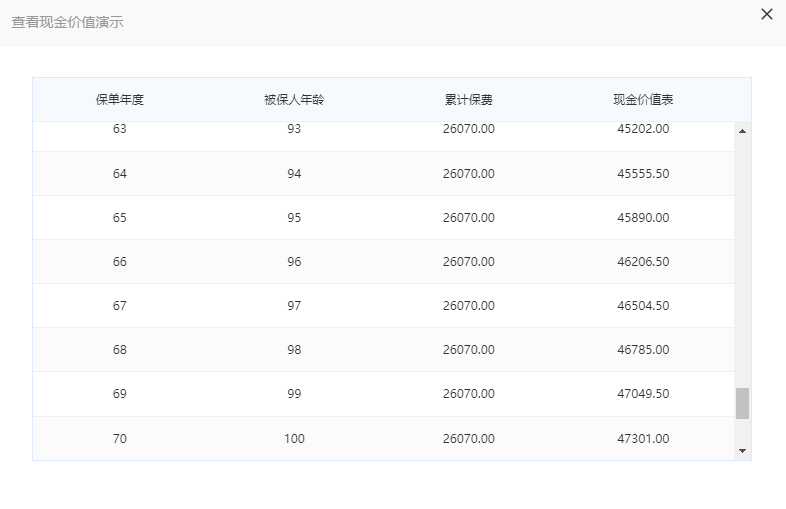Click the 查看现金价值演示 dialog title
The height and width of the screenshot is (509, 786).
coord(67,22)
